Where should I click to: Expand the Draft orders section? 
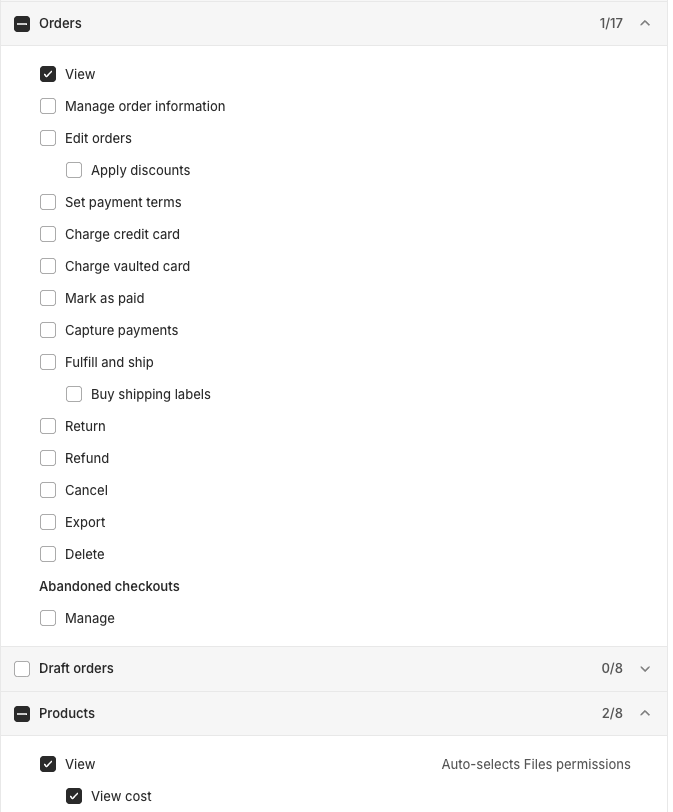click(645, 669)
